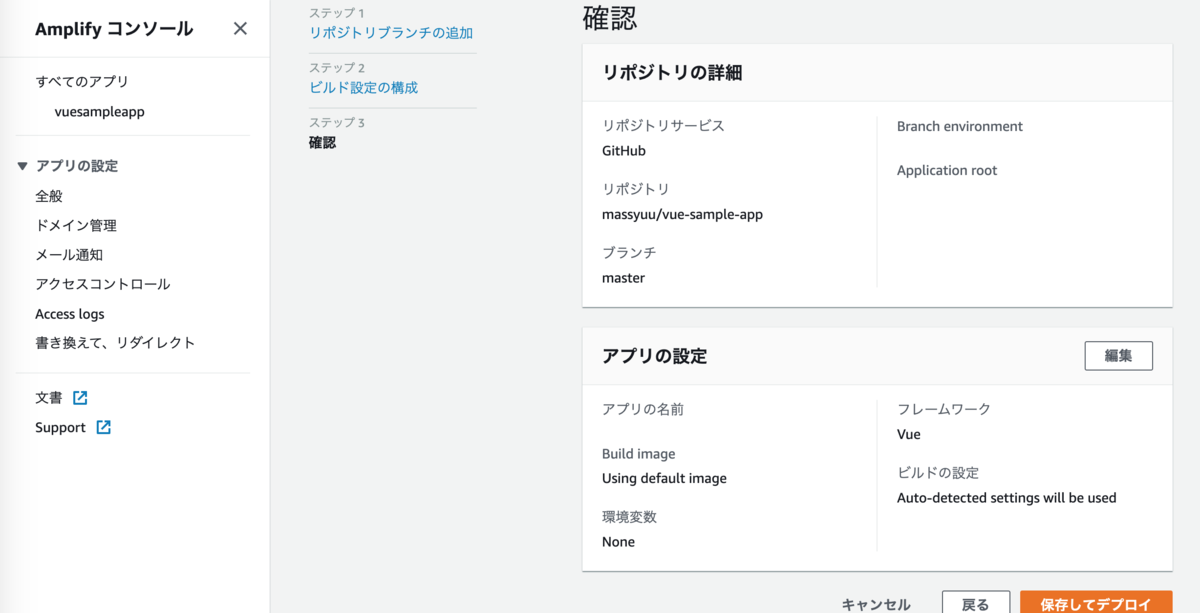Click the 編集 button in アプリの設定
Image resolution: width=1200 pixels, height=613 pixels.
pyautogui.click(x=1118, y=355)
